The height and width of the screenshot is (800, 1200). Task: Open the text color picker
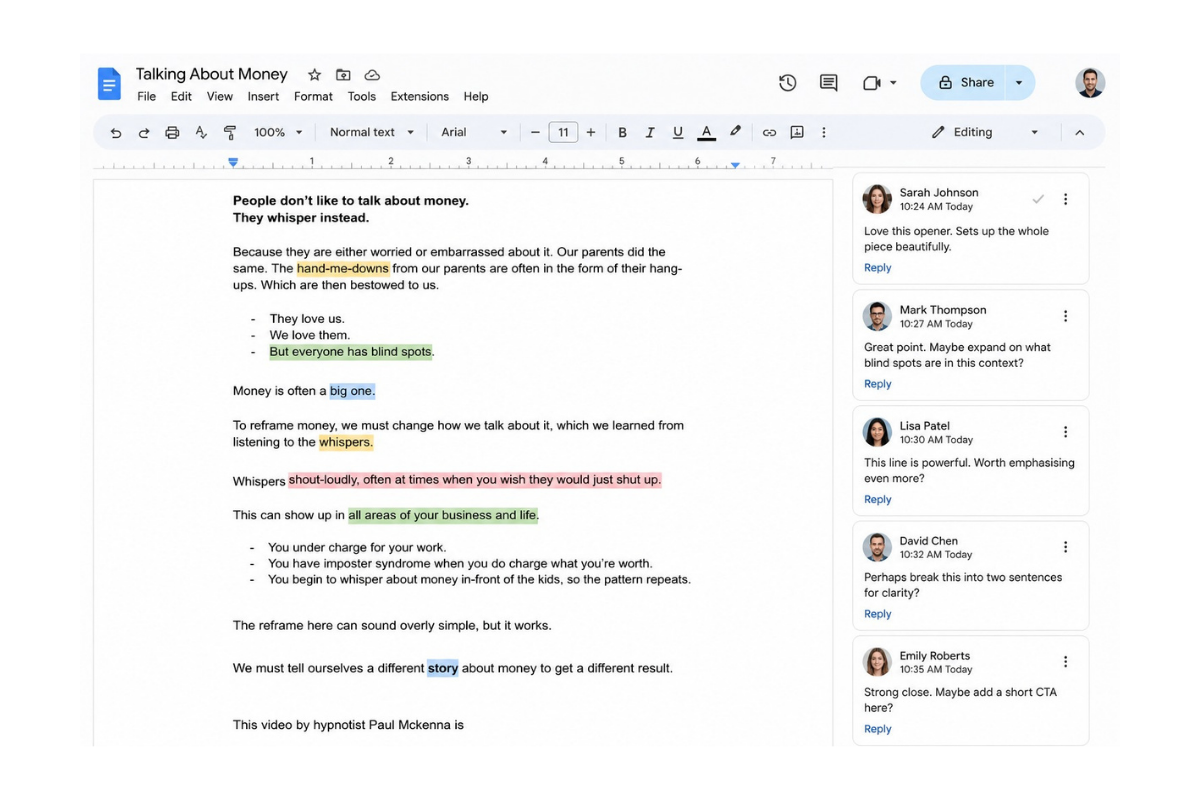point(706,132)
